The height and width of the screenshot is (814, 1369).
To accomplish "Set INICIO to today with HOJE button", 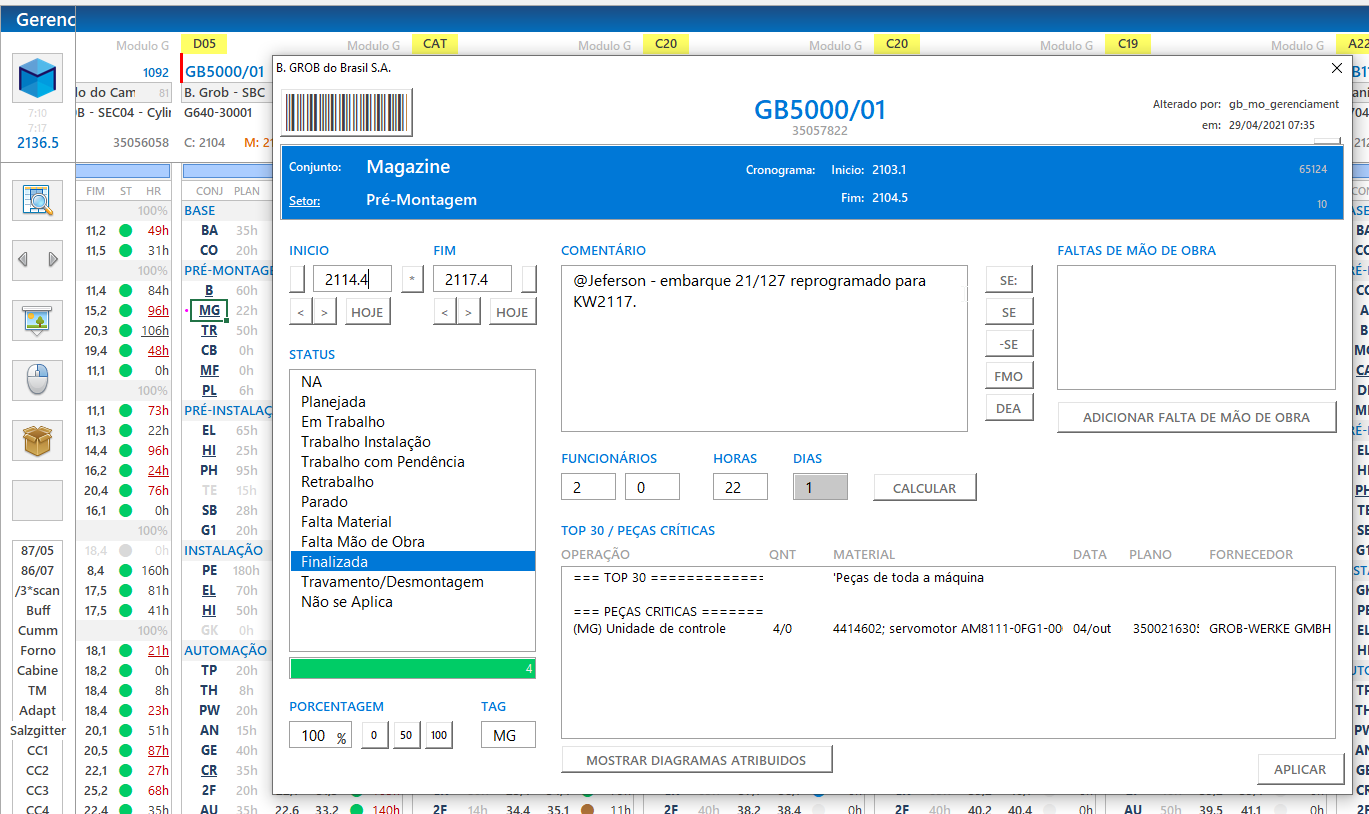I will [367, 312].
